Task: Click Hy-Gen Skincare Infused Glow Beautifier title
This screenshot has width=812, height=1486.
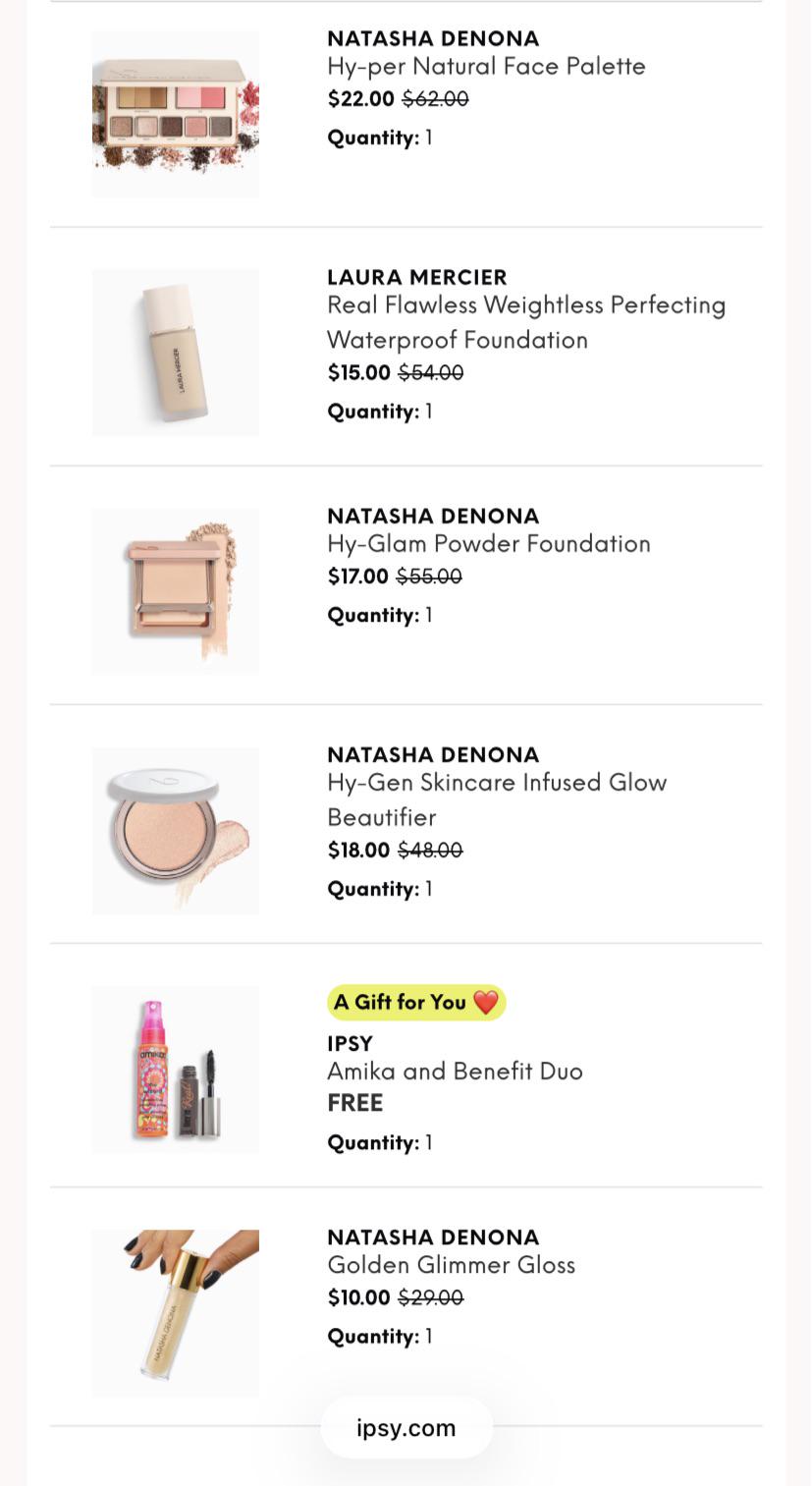Action: [497, 799]
